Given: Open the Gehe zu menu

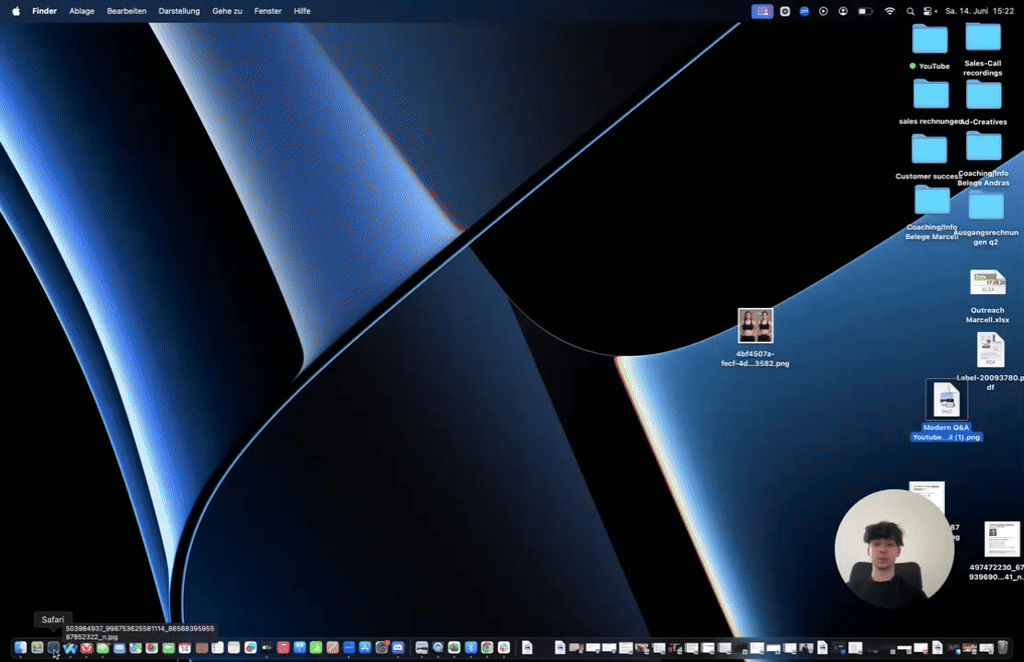Looking at the screenshot, I should pos(227,11).
